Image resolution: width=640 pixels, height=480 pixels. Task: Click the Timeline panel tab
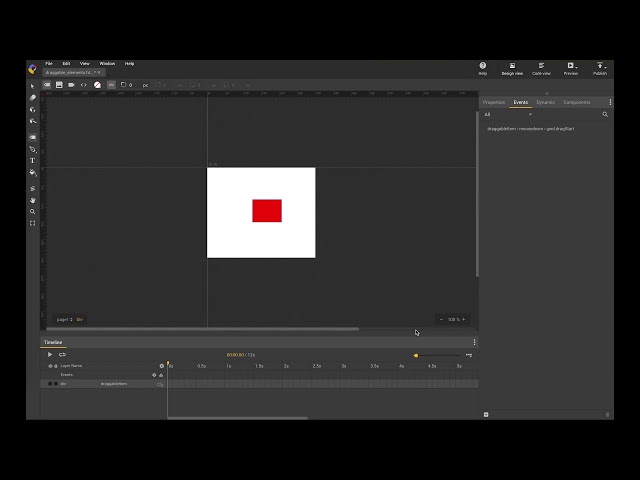point(53,342)
